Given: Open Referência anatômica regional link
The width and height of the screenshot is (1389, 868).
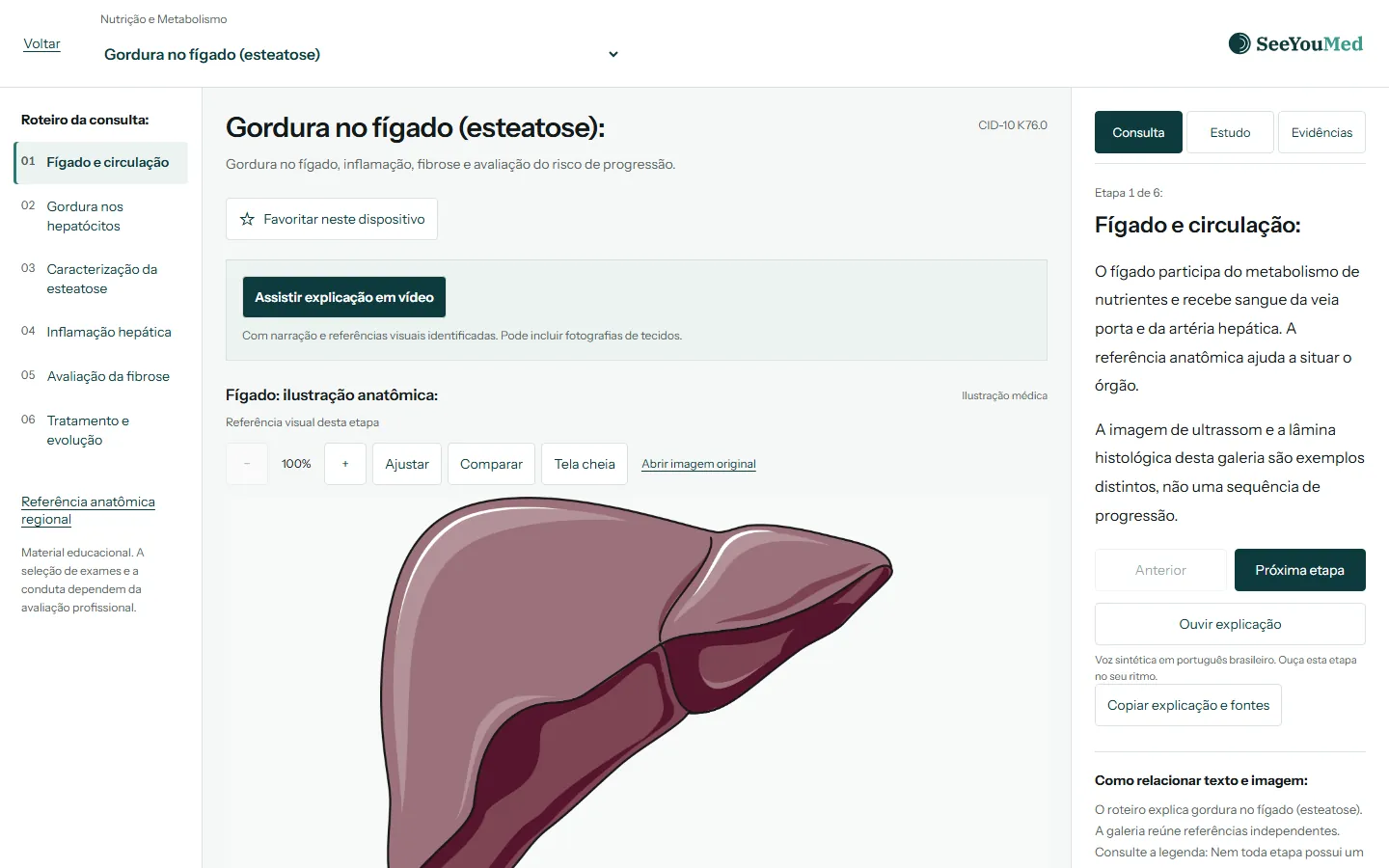Looking at the screenshot, I should tap(88, 510).
